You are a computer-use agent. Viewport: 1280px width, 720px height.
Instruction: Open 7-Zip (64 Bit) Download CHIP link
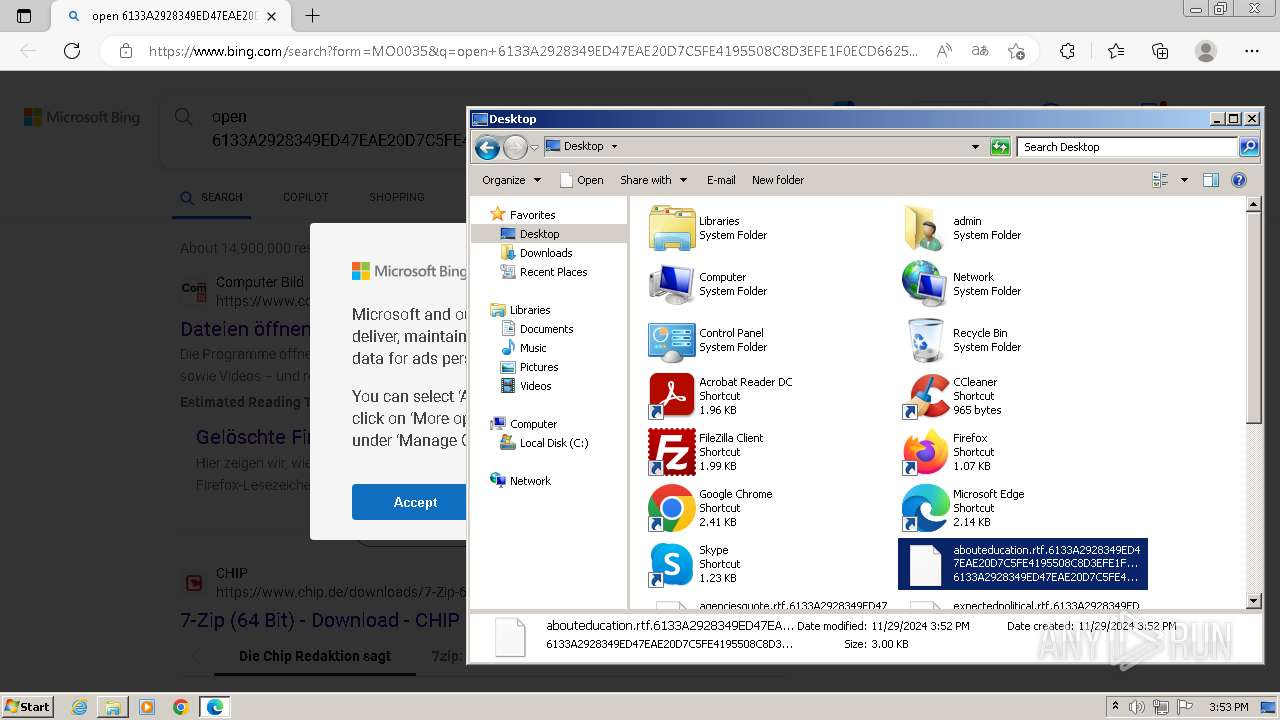[x=320, y=620]
